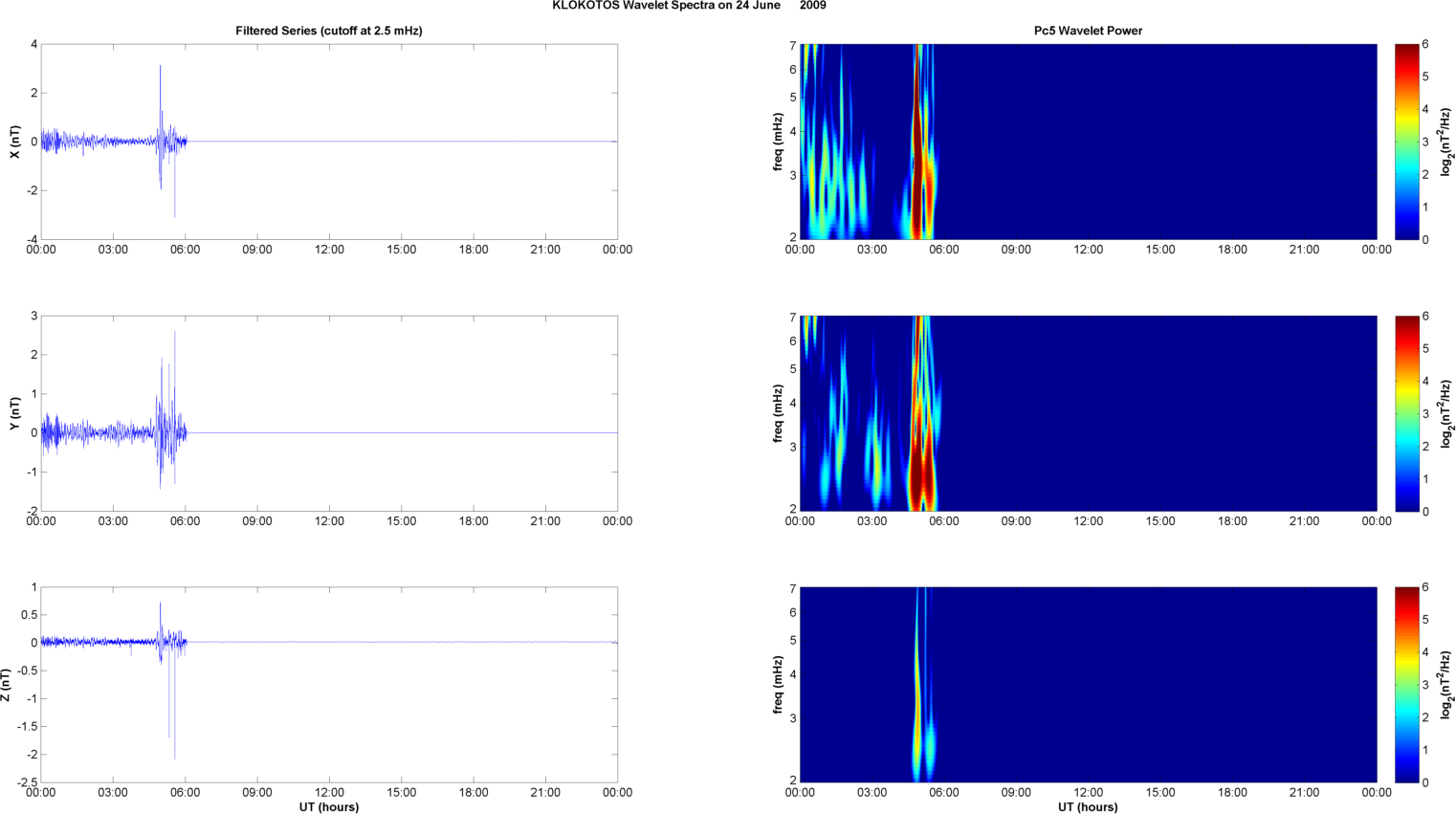Click the -4 tick on the X (nT) axis

click(x=31, y=239)
